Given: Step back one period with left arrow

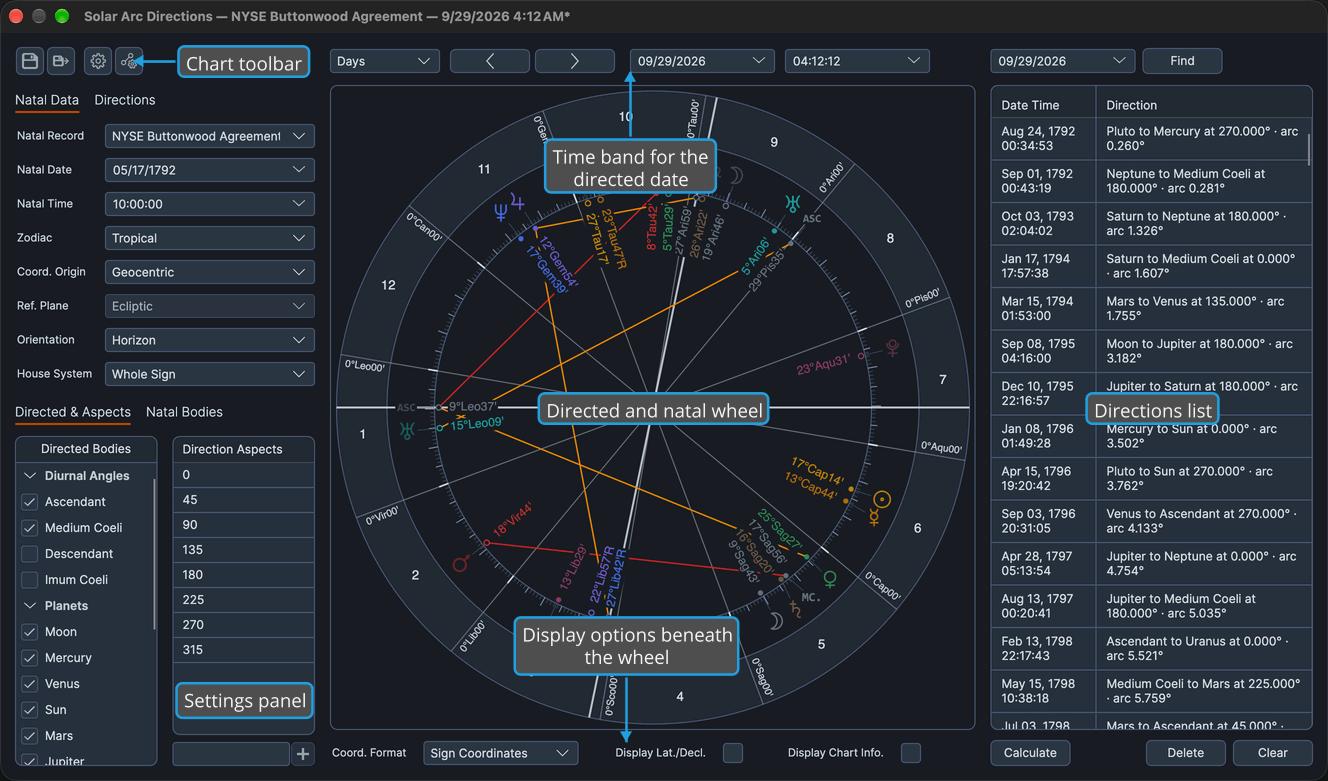Looking at the screenshot, I should point(490,61).
